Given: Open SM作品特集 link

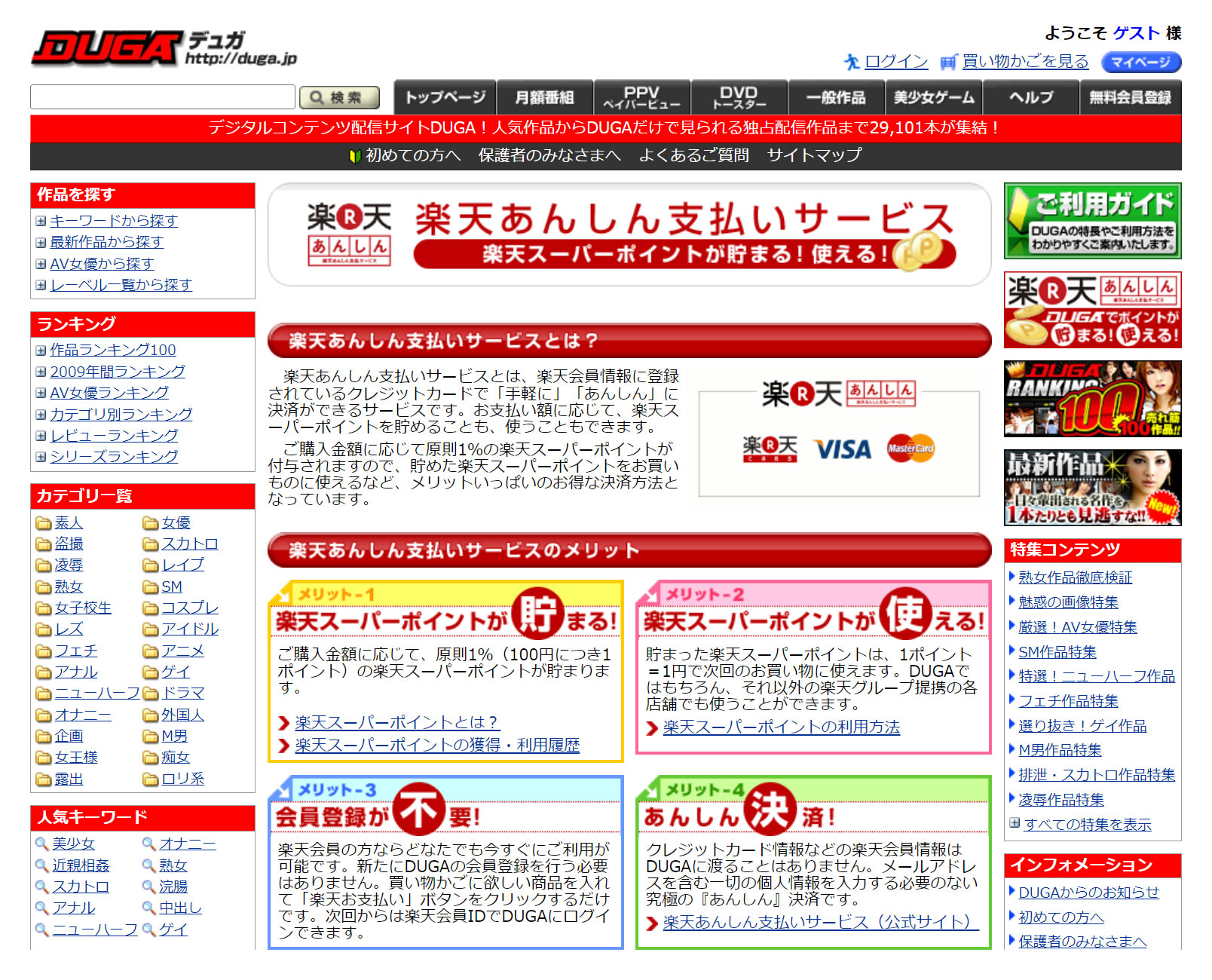Looking at the screenshot, I should tap(1057, 652).
